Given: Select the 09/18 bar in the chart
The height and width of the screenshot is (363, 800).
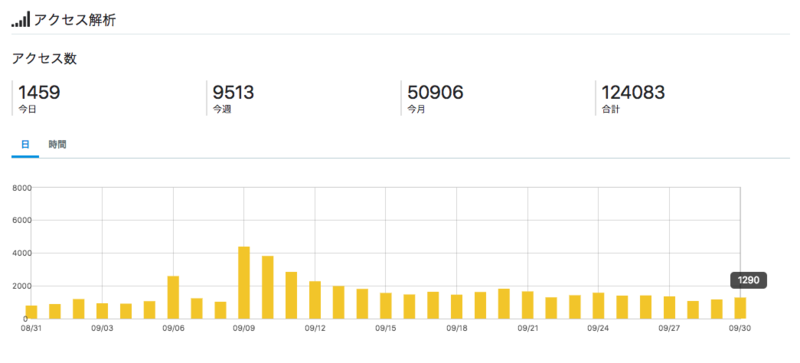Looking at the screenshot, I should [x=457, y=307].
